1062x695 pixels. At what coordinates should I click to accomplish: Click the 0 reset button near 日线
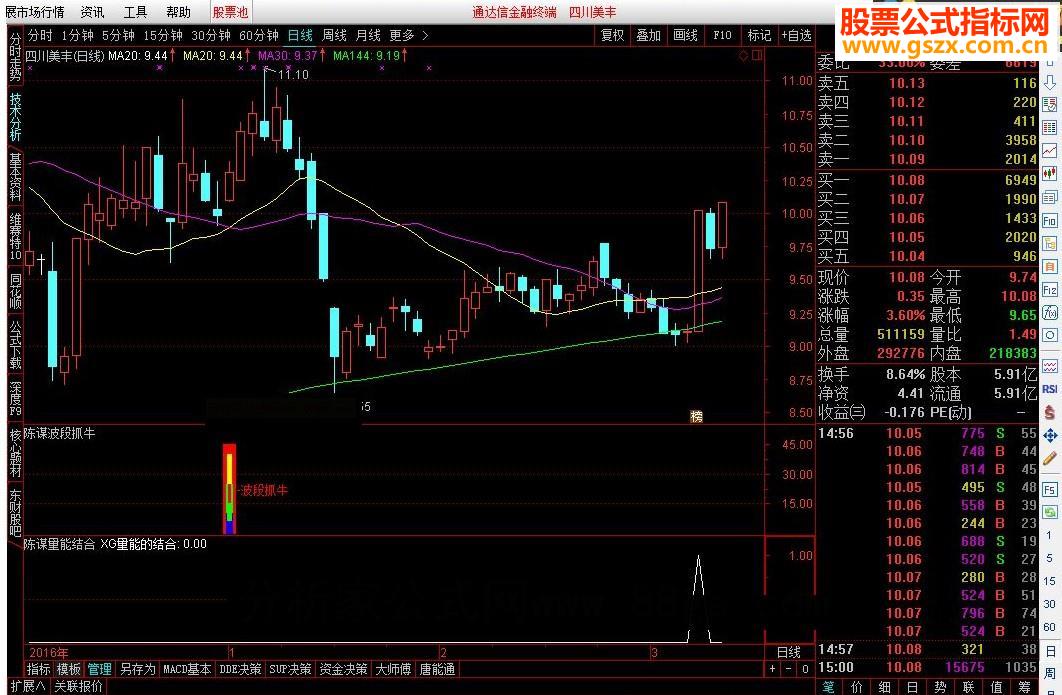click(805, 669)
